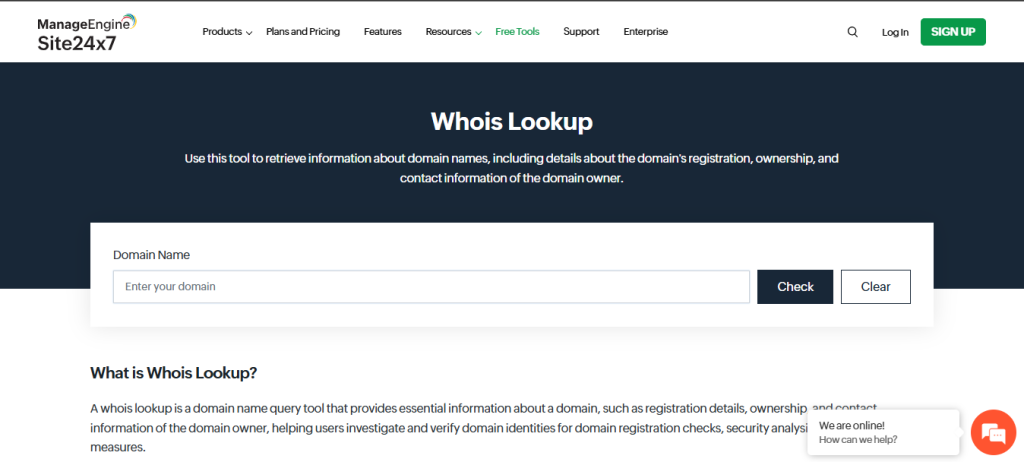Expand the chevron beside Resources
The image size is (1024, 462).
tap(479, 33)
